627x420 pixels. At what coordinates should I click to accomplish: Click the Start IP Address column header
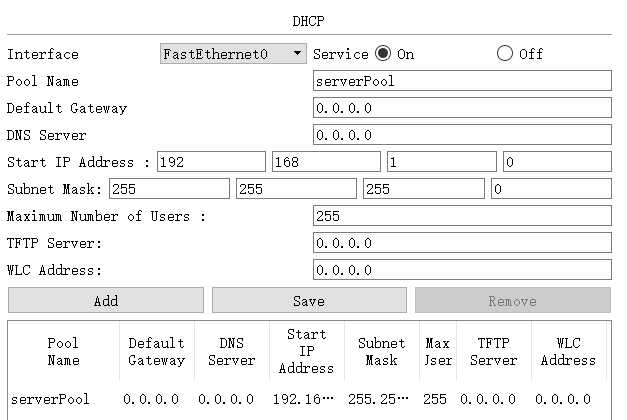coord(307,352)
